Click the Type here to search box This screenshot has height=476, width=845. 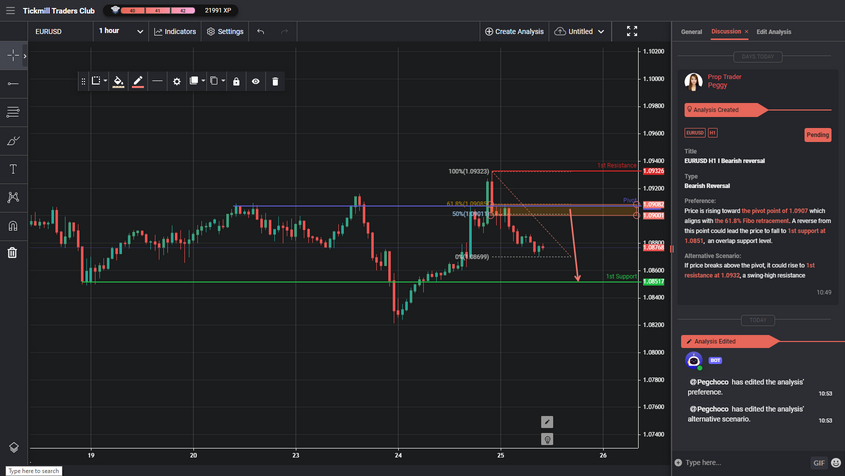(33, 471)
